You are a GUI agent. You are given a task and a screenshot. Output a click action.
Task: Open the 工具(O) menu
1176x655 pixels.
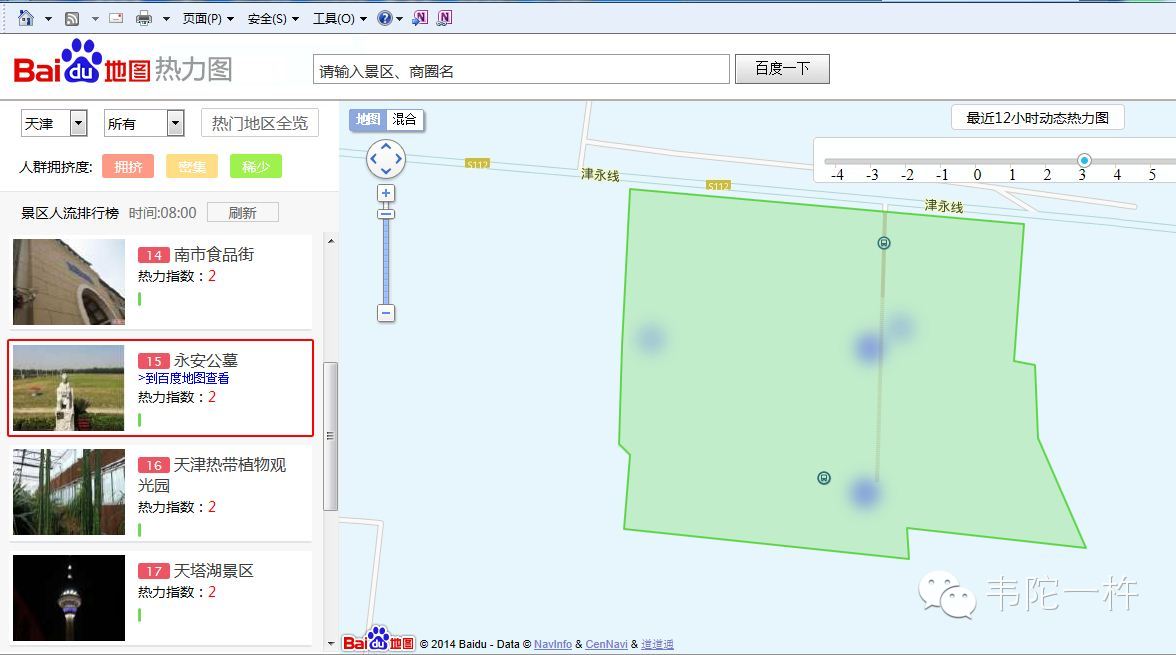pos(340,19)
